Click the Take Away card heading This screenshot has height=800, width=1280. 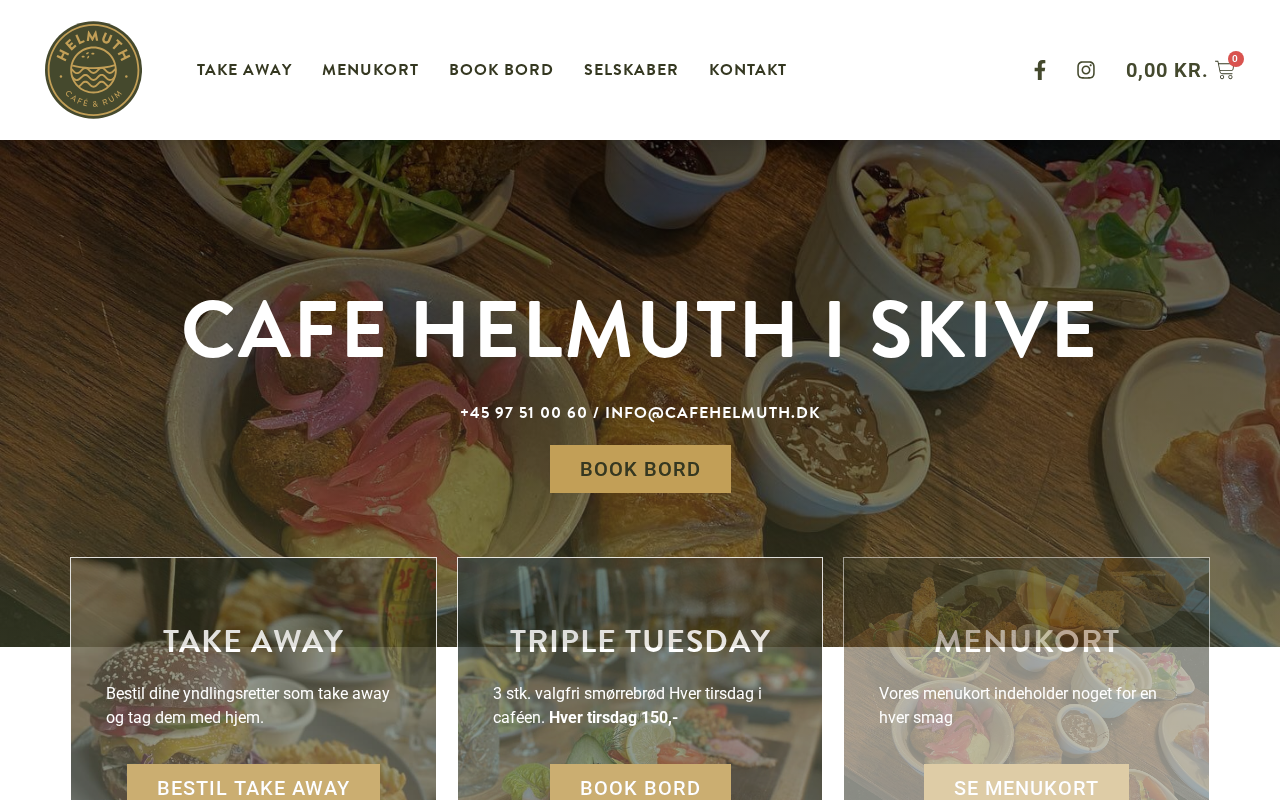pyautogui.click(x=253, y=641)
